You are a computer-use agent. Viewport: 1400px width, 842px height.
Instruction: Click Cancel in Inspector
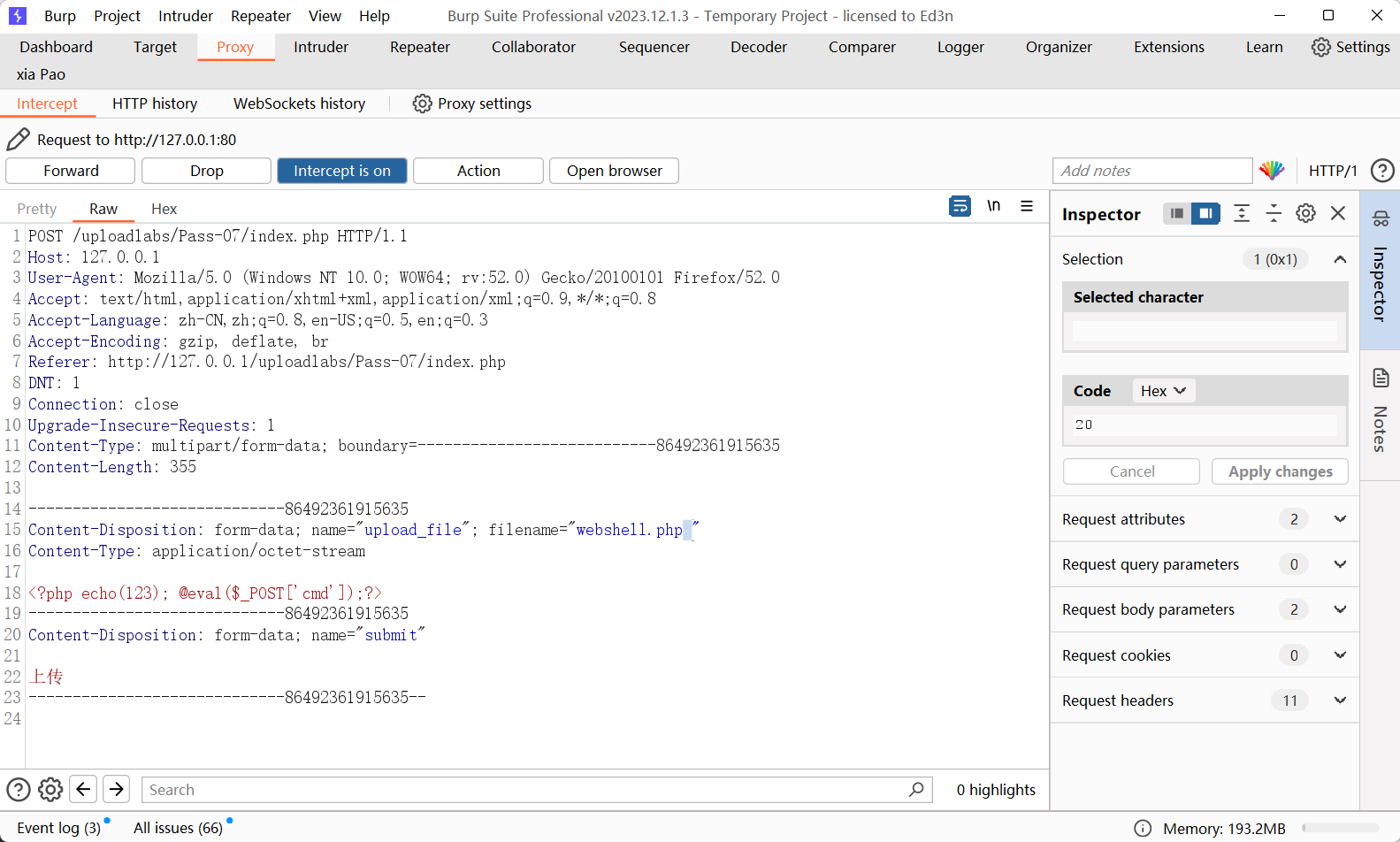coord(1132,471)
